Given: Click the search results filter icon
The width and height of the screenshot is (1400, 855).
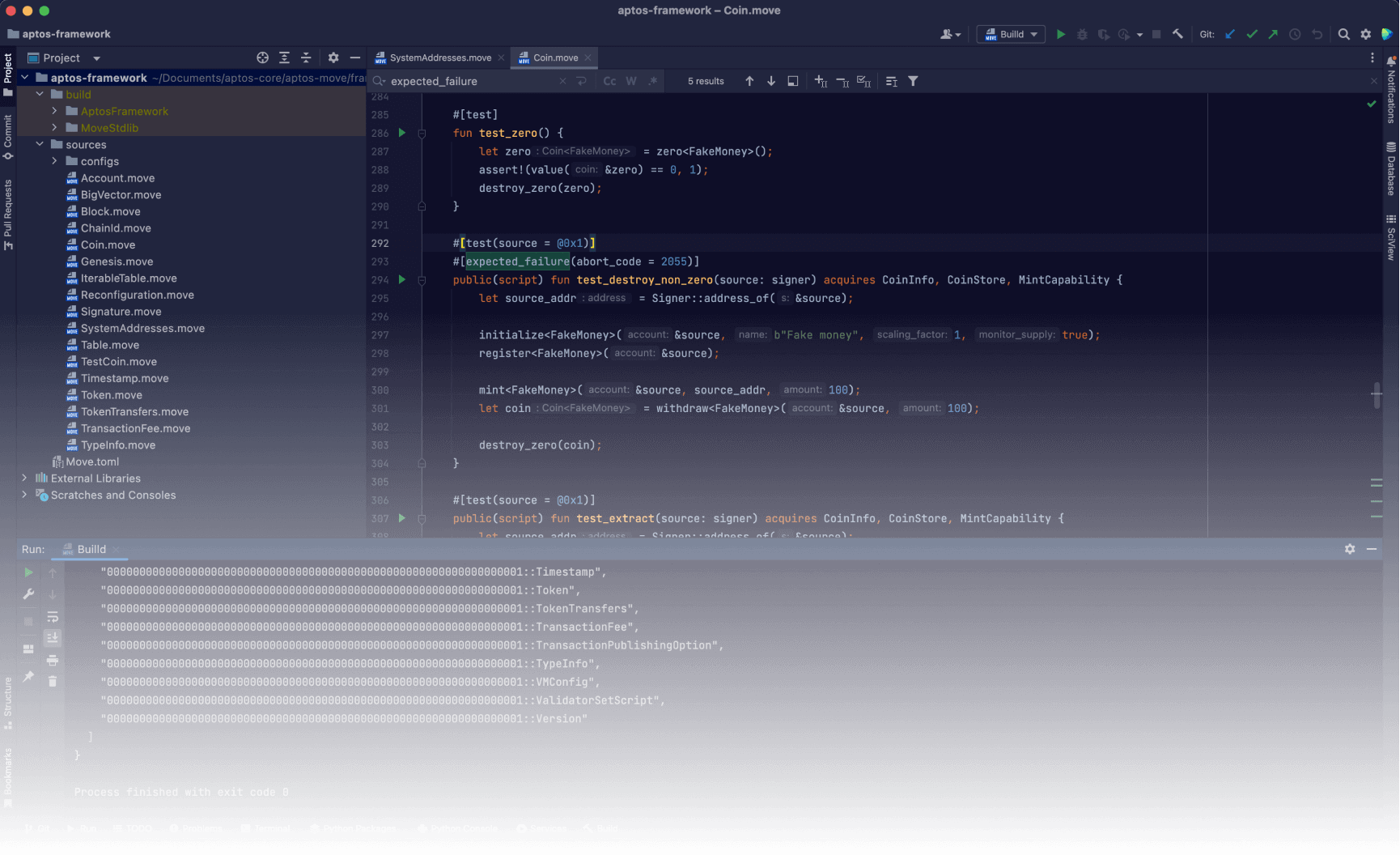Looking at the screenshot, I should (913, 81).
